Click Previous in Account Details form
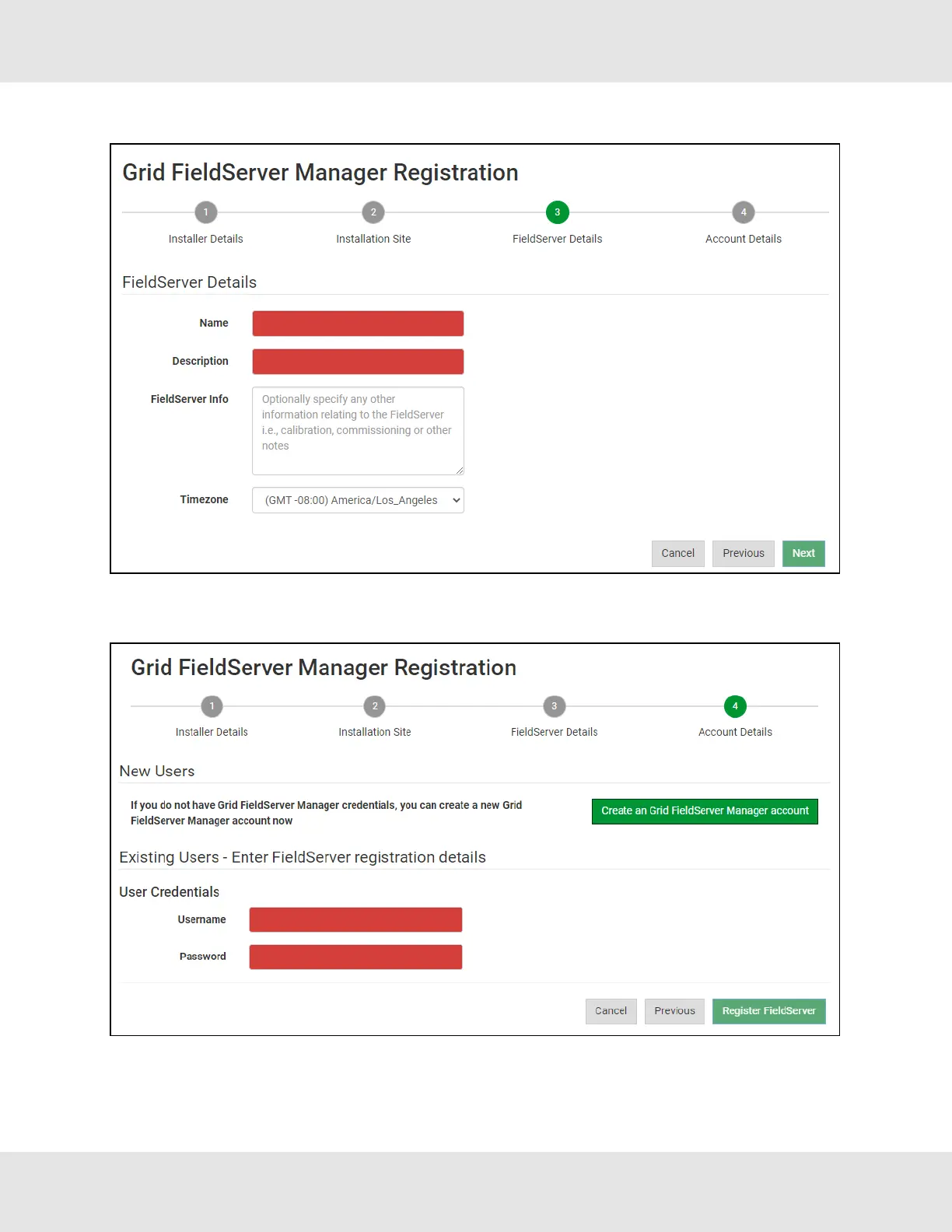 point(674,1011)
